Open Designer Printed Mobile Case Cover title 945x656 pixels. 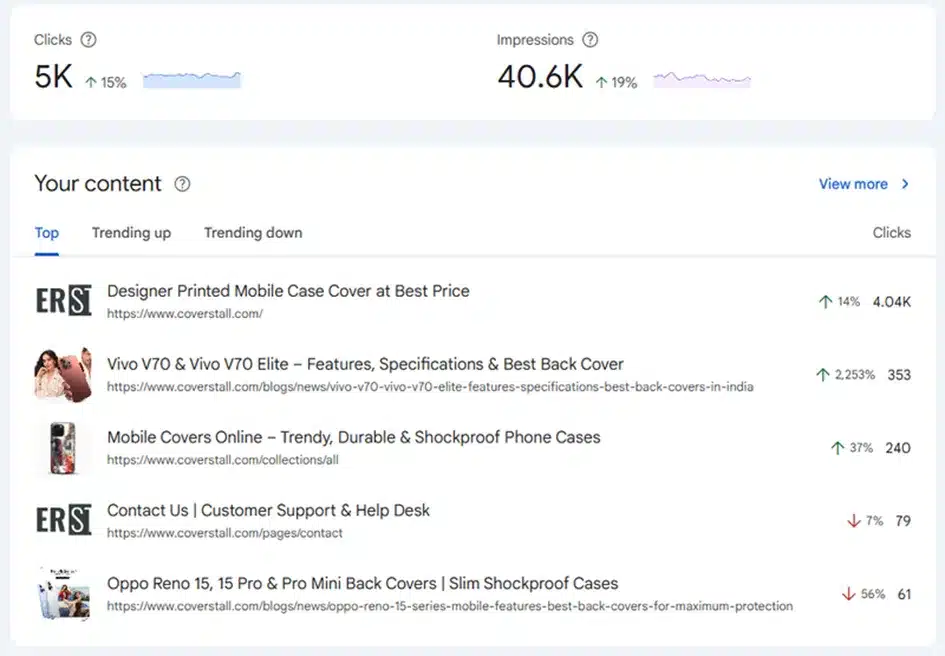pos(288,291)
